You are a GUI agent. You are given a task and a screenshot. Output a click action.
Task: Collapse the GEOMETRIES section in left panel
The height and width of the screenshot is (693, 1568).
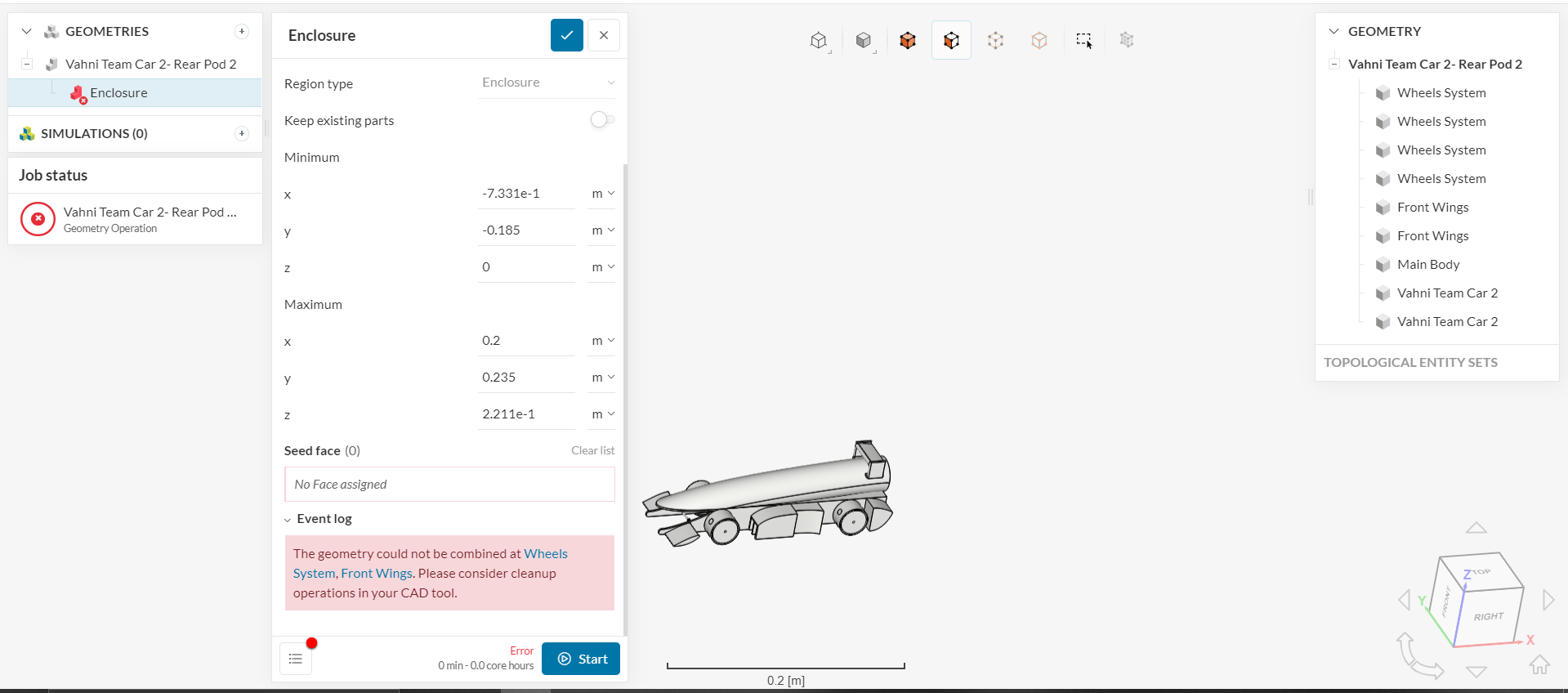coord(26,31)
